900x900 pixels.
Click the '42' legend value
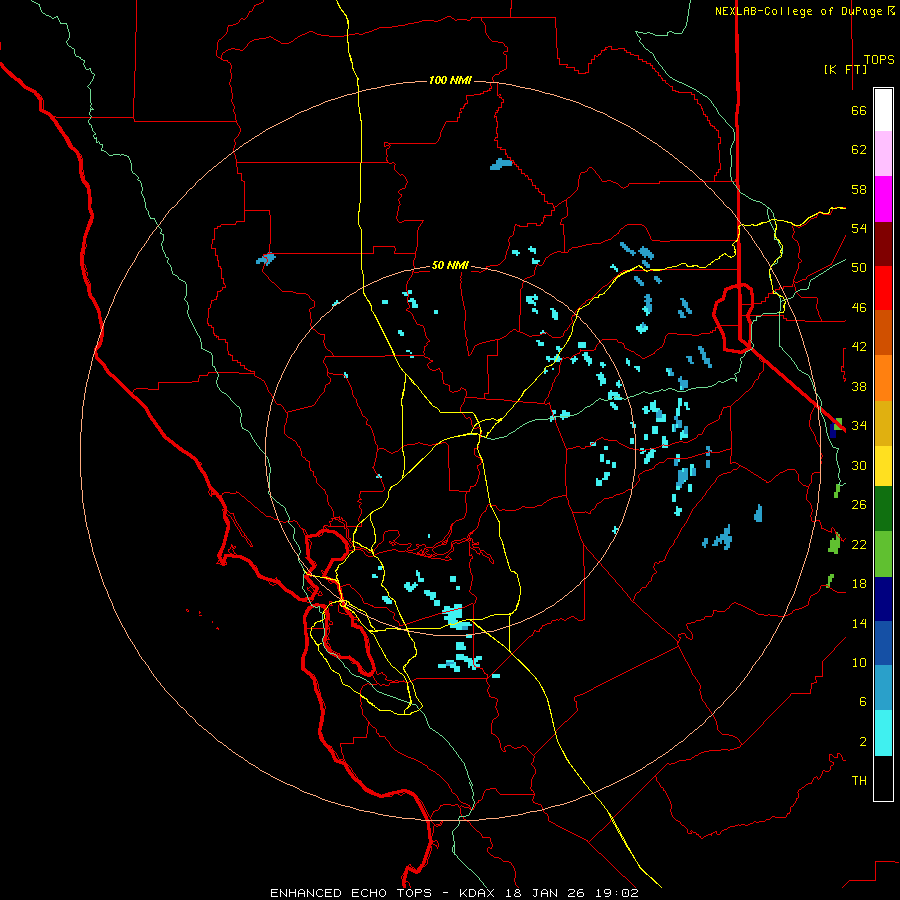click(859, 347)
